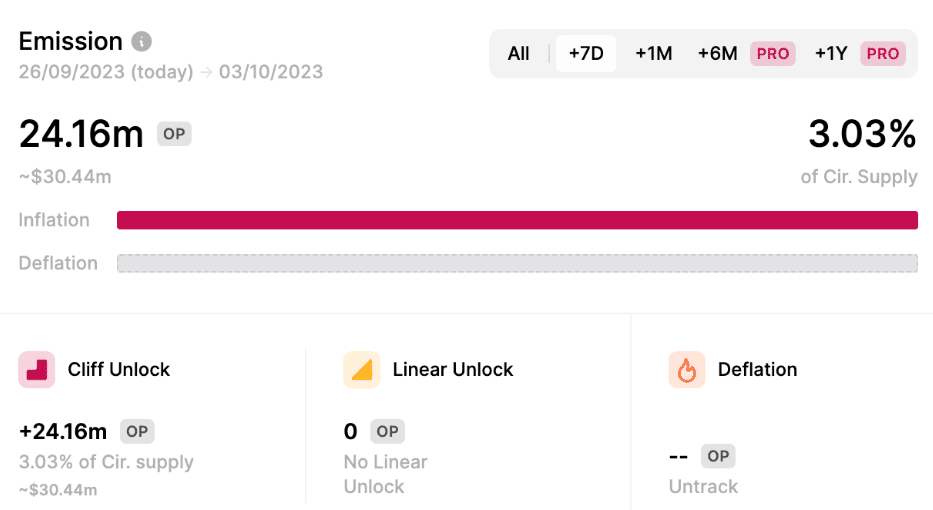Click the OP badge under Deflation
The image size is (933, 510).
tap(717, 456)
